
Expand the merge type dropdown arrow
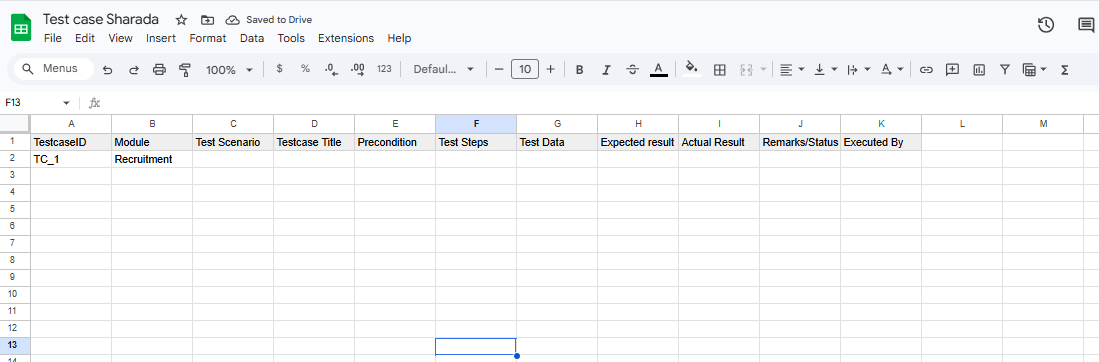tap(763, 69)
